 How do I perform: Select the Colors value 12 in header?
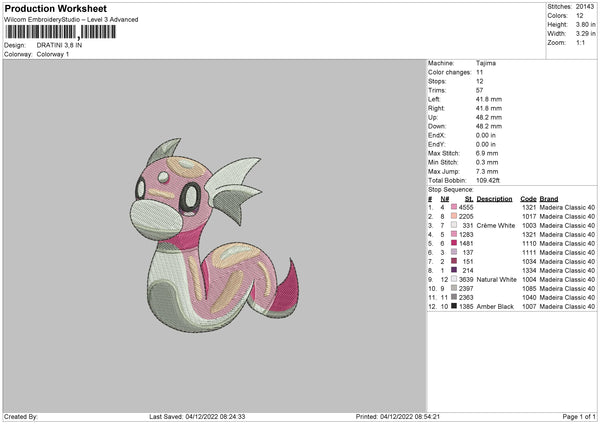(579, 16)
